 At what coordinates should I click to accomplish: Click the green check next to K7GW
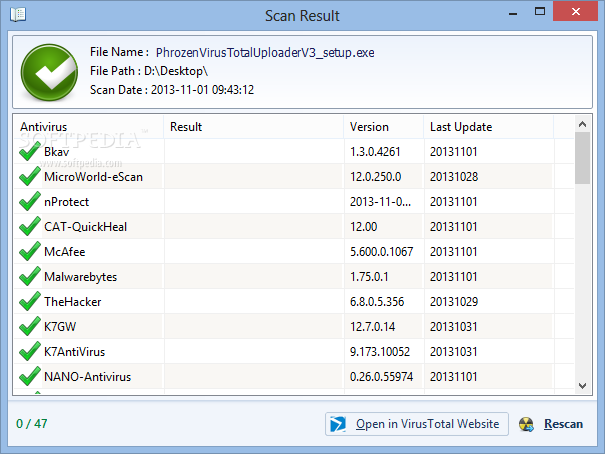point(30,326)
